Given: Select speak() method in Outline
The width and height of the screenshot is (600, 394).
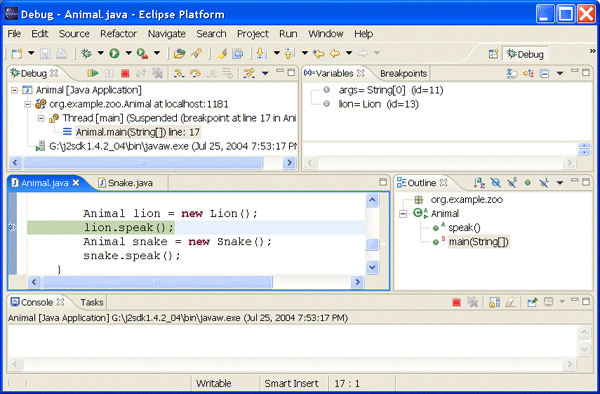Looking at the screenshot, I should [464, 228].
